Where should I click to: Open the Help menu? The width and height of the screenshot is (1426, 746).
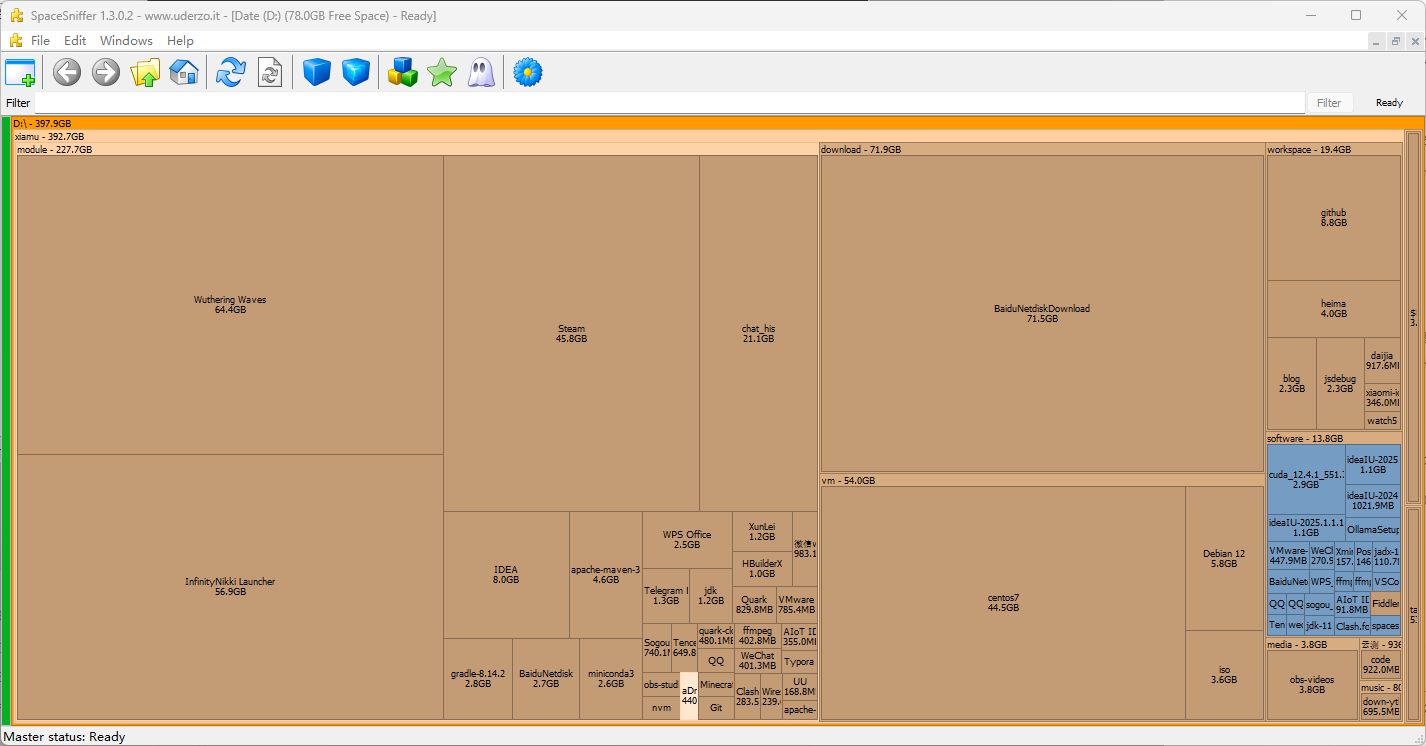180,41
